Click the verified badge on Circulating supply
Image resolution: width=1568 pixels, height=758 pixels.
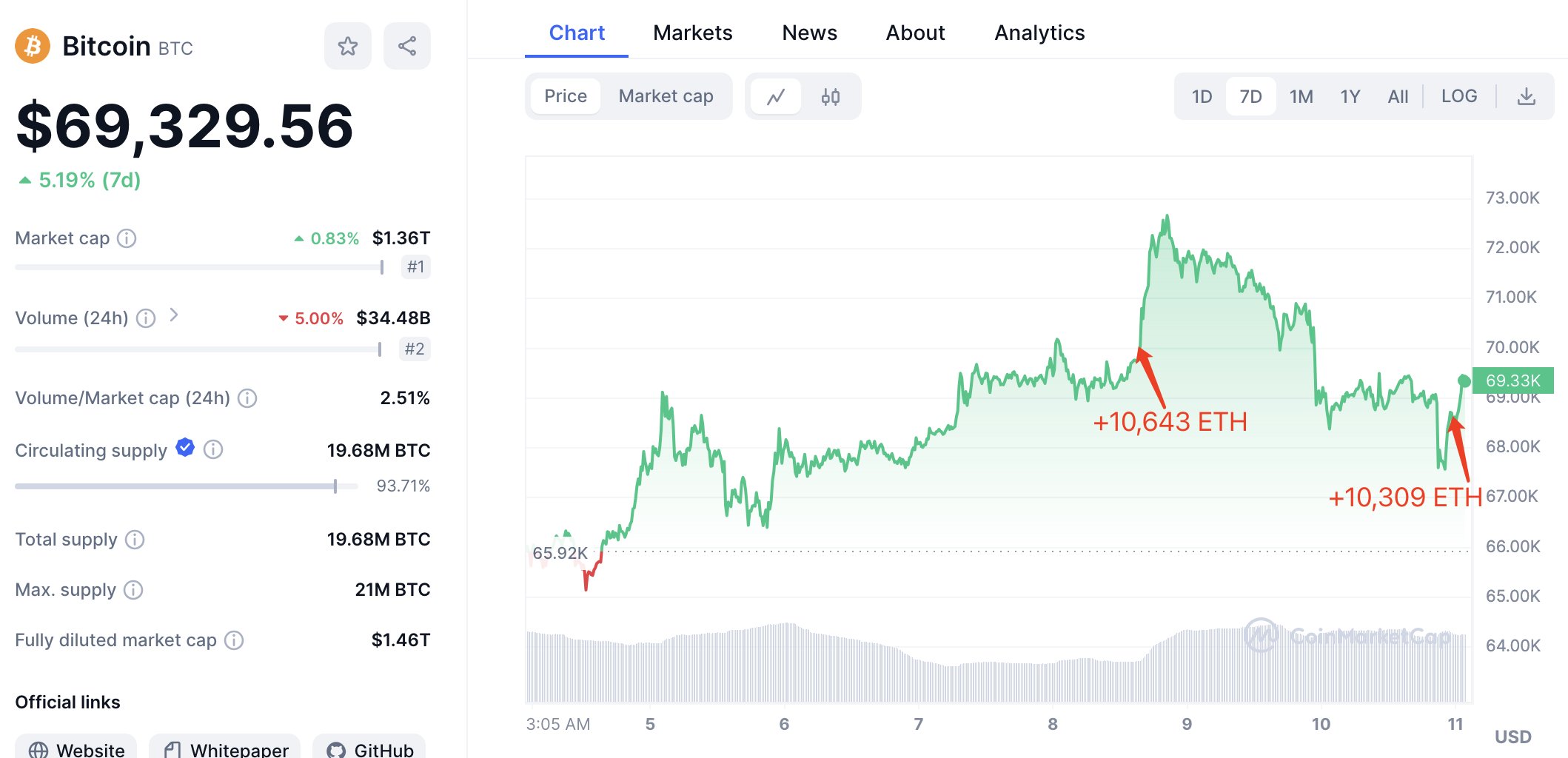(185, 448)
